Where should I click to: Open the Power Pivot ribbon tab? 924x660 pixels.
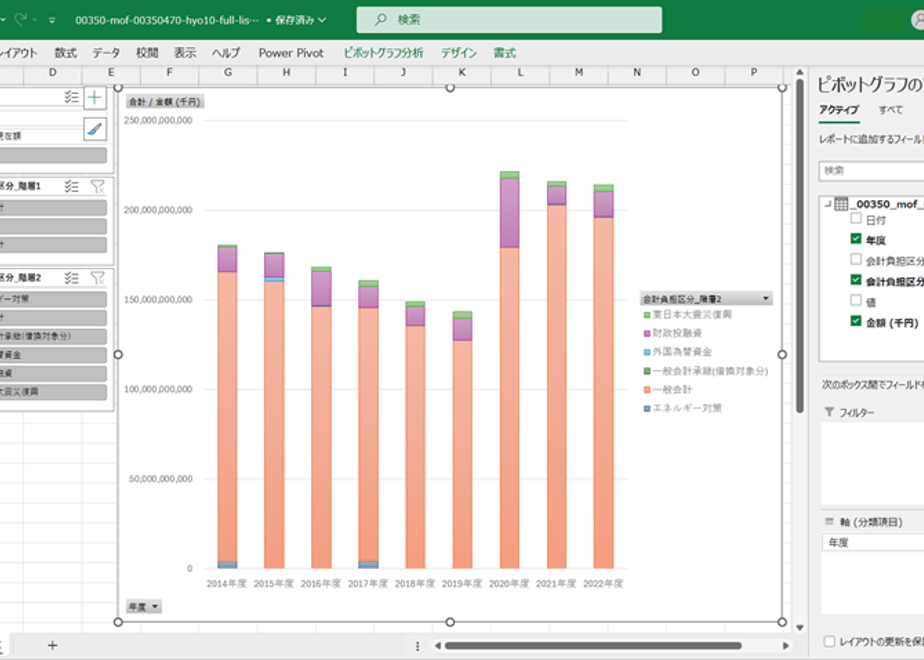291,53
